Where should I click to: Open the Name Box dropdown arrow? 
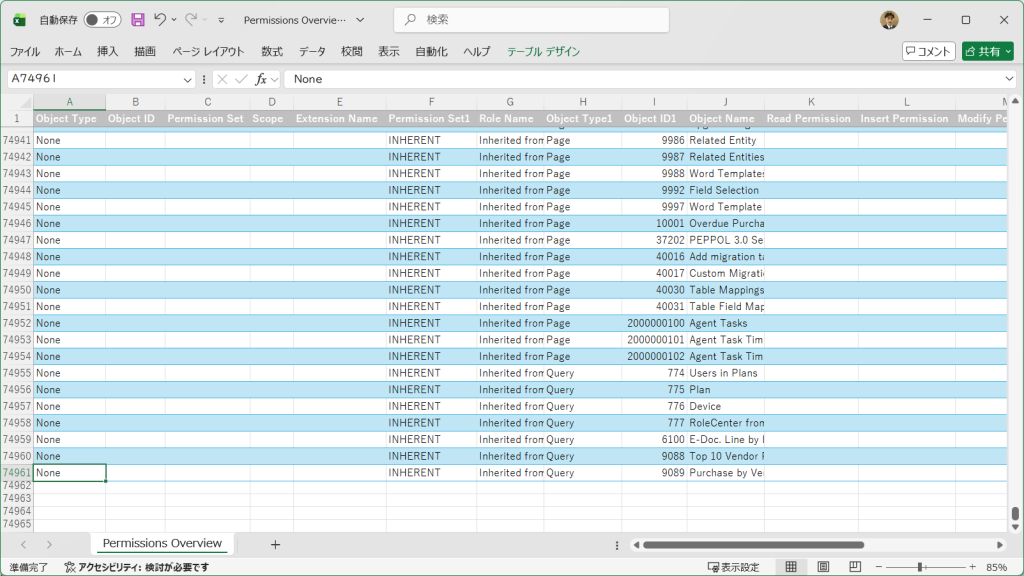(x=187, y=79)
